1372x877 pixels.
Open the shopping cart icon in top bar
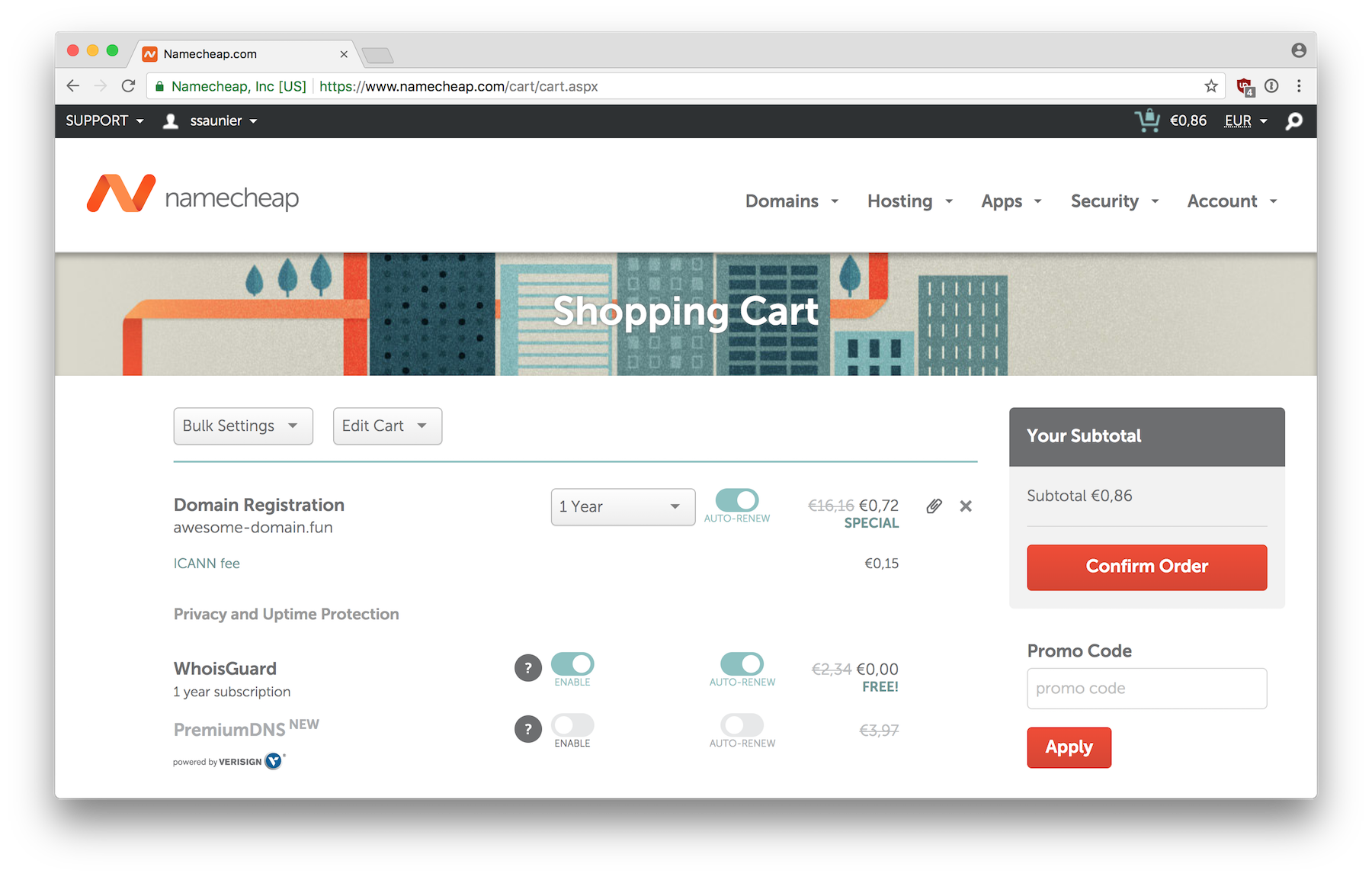pos(1147,120)
